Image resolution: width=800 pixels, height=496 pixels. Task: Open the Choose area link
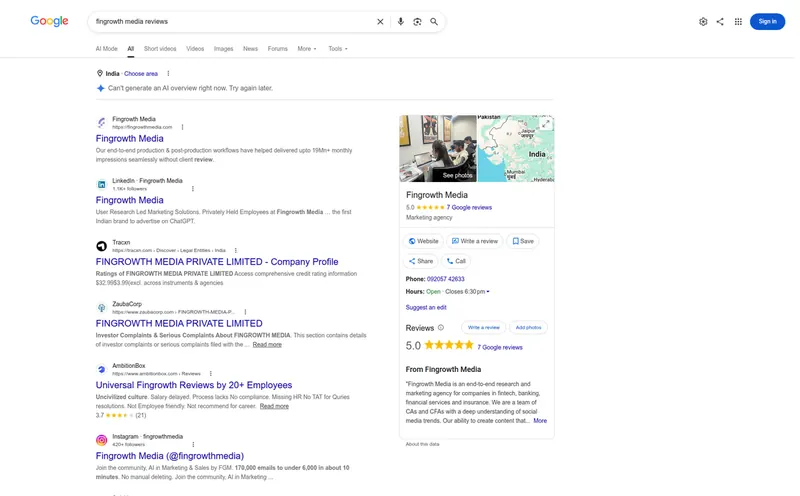[141, 73]
